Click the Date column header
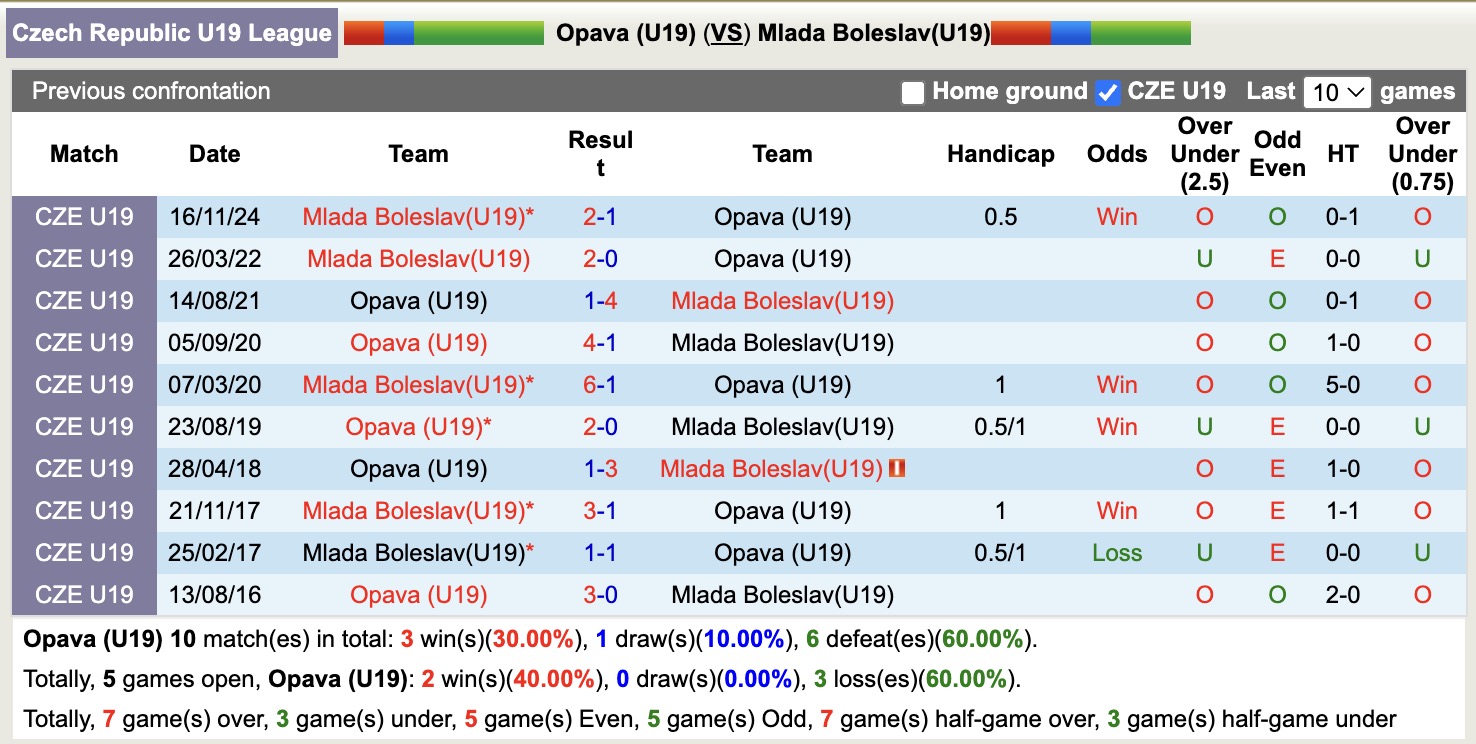 [214, 154]
